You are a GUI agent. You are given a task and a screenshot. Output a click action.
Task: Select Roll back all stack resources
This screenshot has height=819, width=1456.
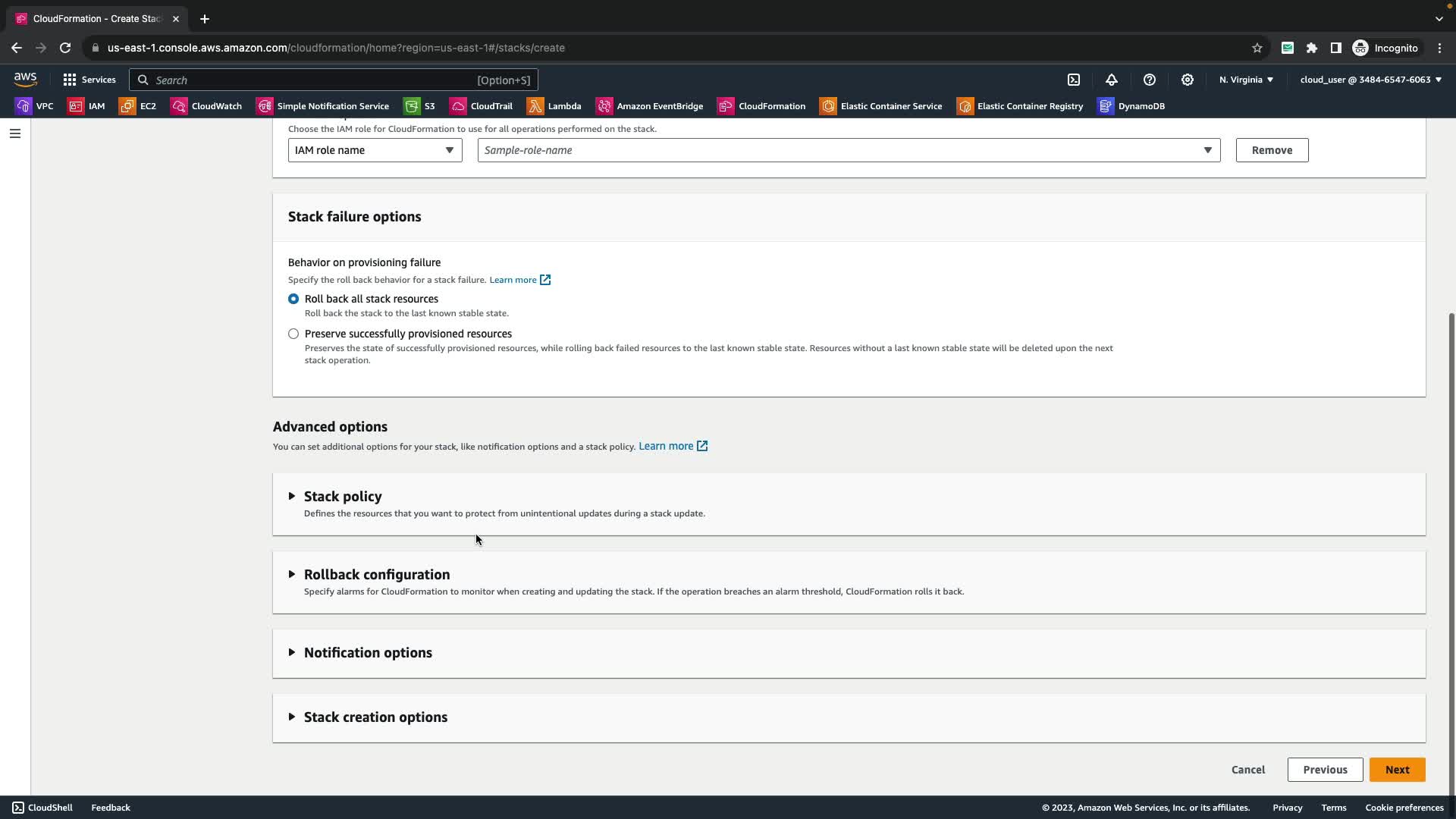pyautogui.click(x=293, y=299)
